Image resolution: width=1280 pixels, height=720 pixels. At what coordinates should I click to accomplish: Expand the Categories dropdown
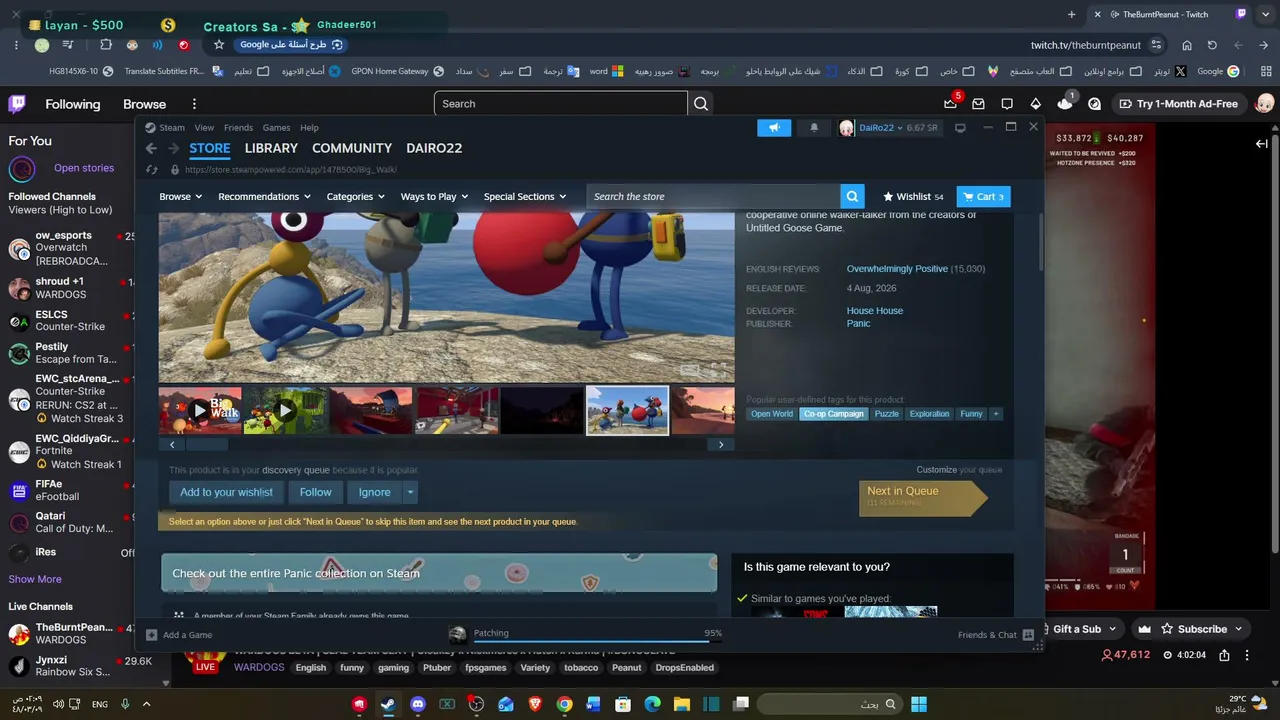356,197
